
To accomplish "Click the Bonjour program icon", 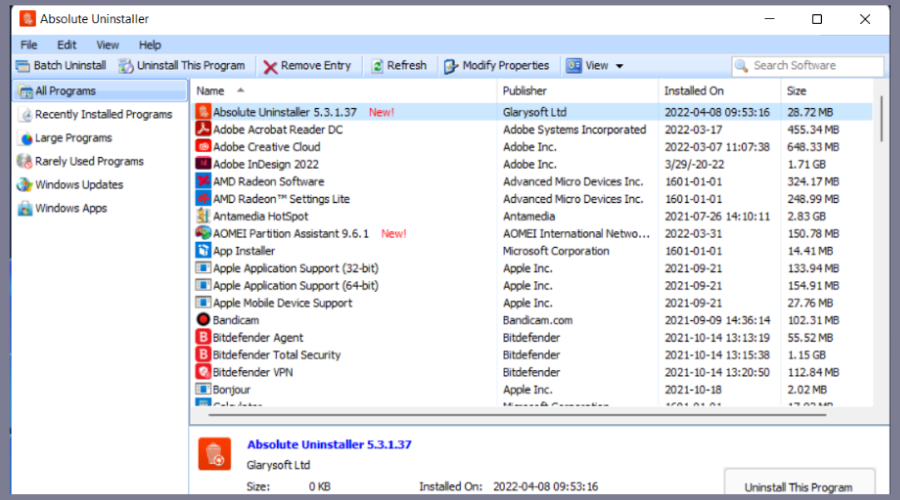I will coord(203,389).
